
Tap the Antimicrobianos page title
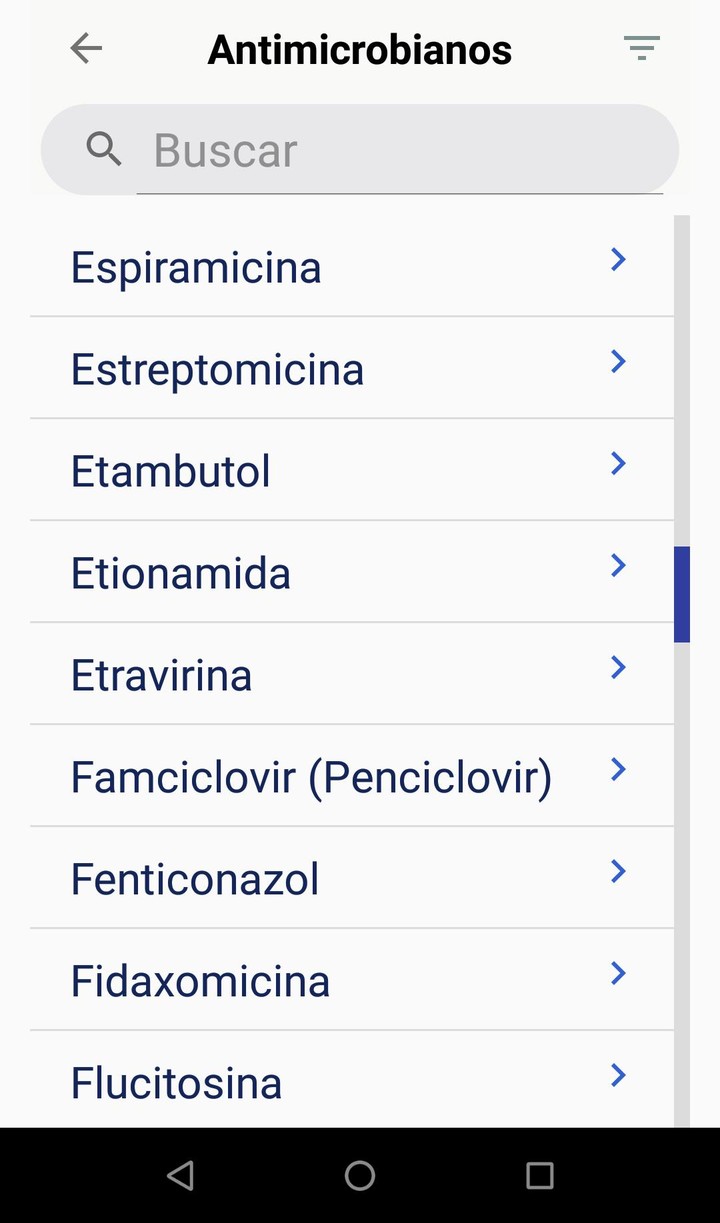(x=360, y=50)
